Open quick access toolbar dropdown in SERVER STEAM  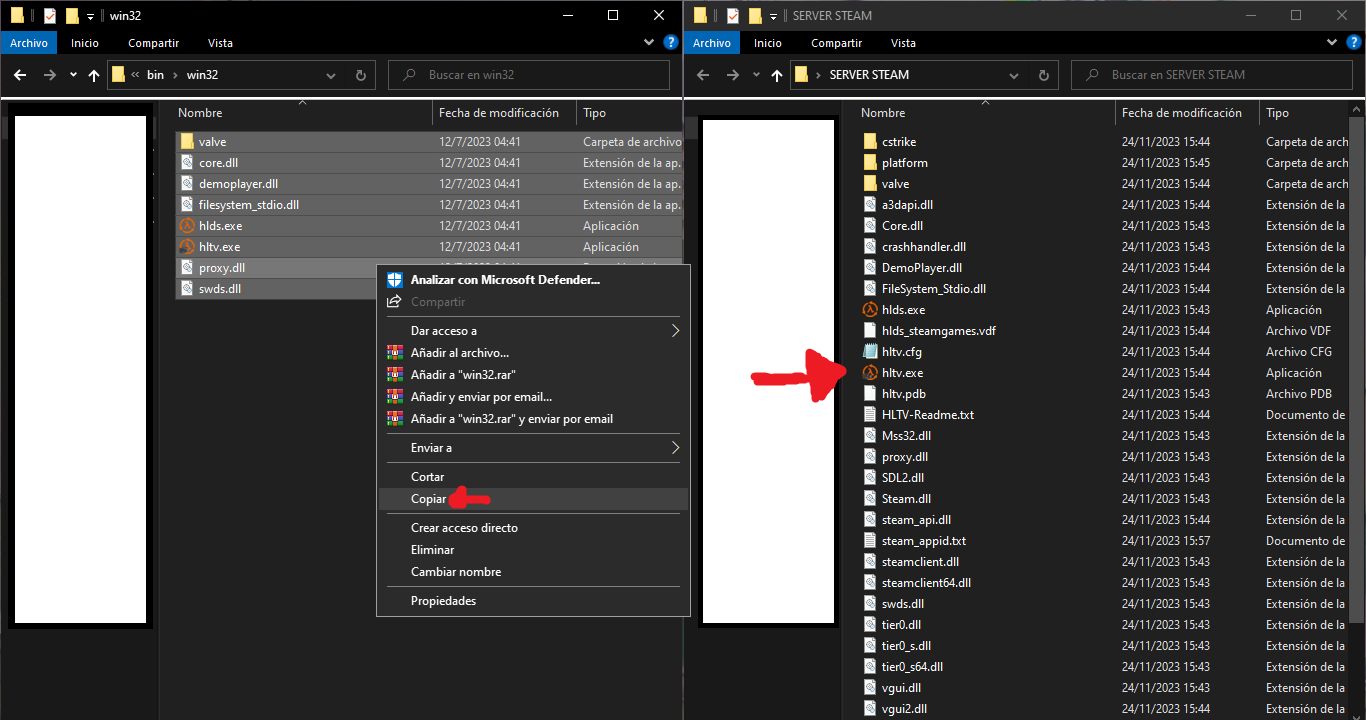(774, 16)
